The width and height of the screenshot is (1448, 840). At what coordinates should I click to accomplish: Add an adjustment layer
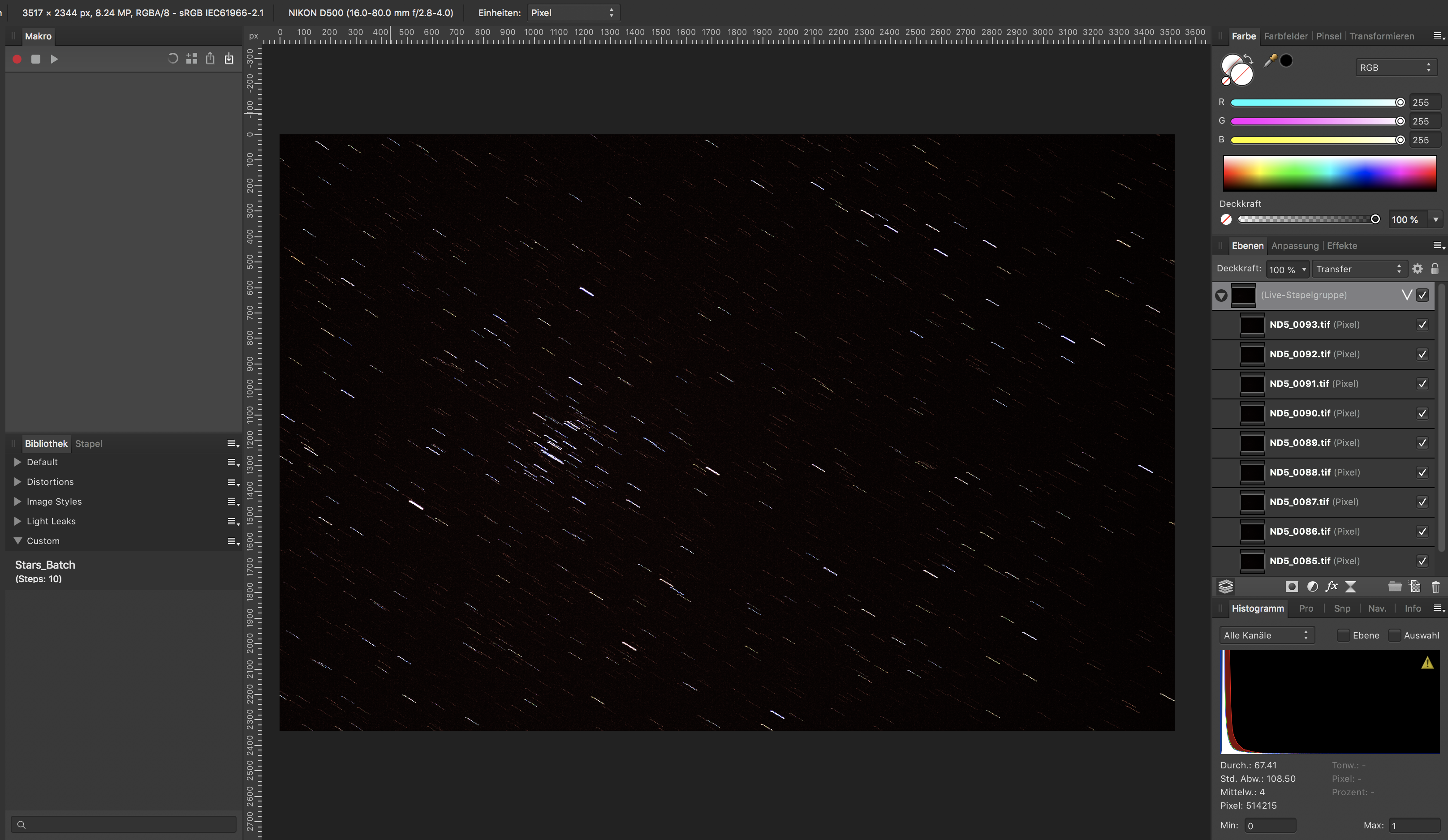pyautogui.click(x=1312, y=587)
